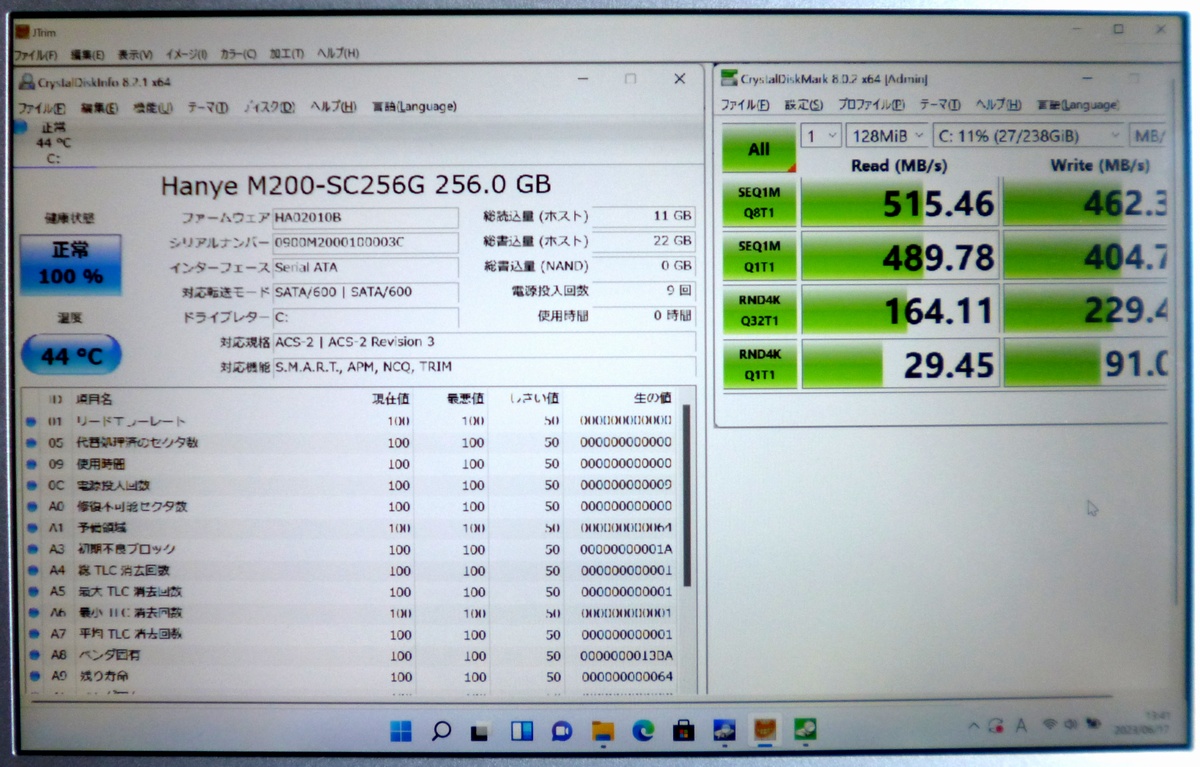Click the SATA/600 transfer mode field
The height and width of the screenshot is (767, 1200).
(x=365, y=292)
